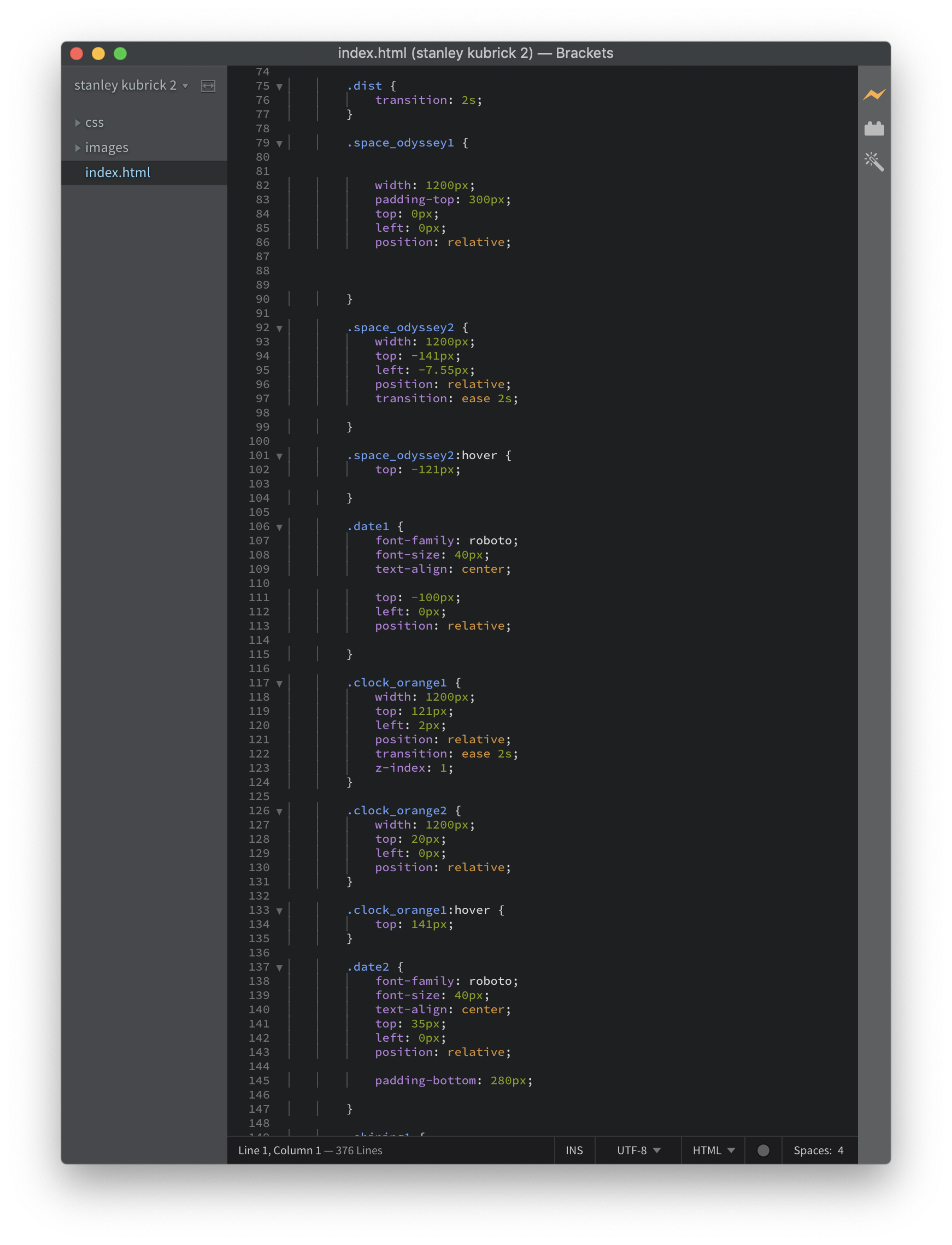Click line number 100 in the gutter

(259, 442)
